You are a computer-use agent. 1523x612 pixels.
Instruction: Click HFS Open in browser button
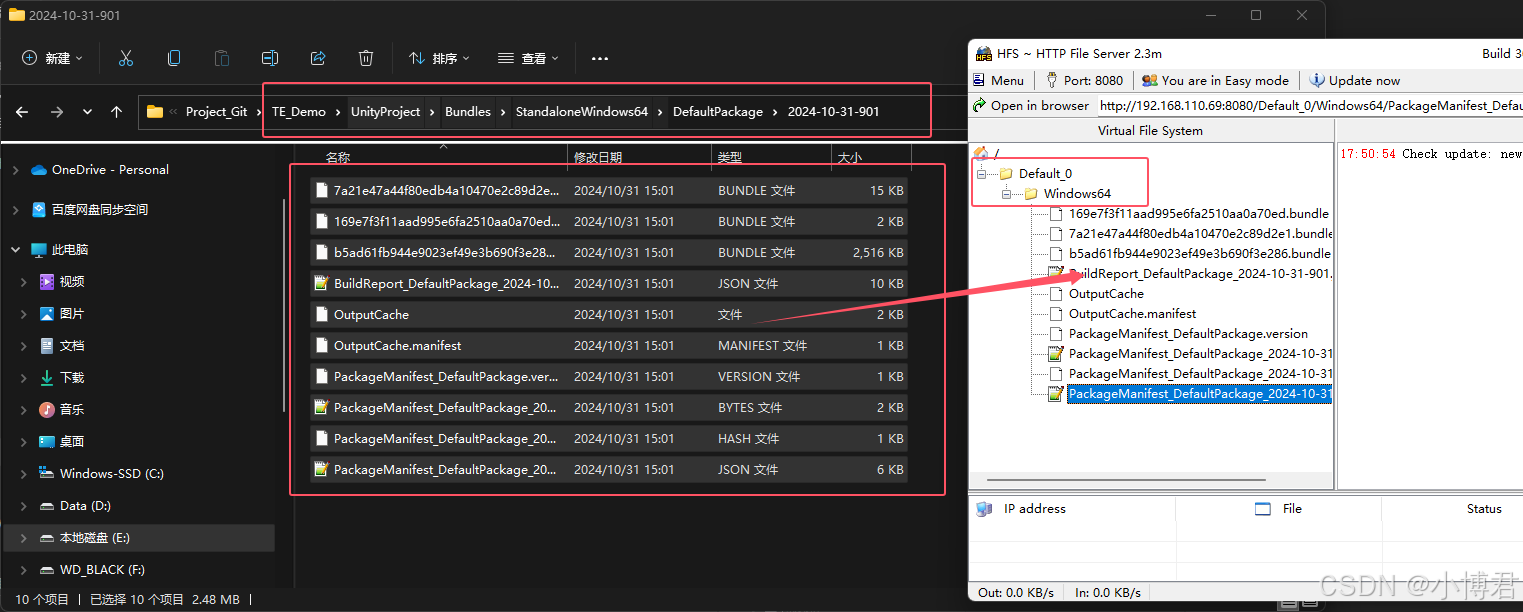1031,105
